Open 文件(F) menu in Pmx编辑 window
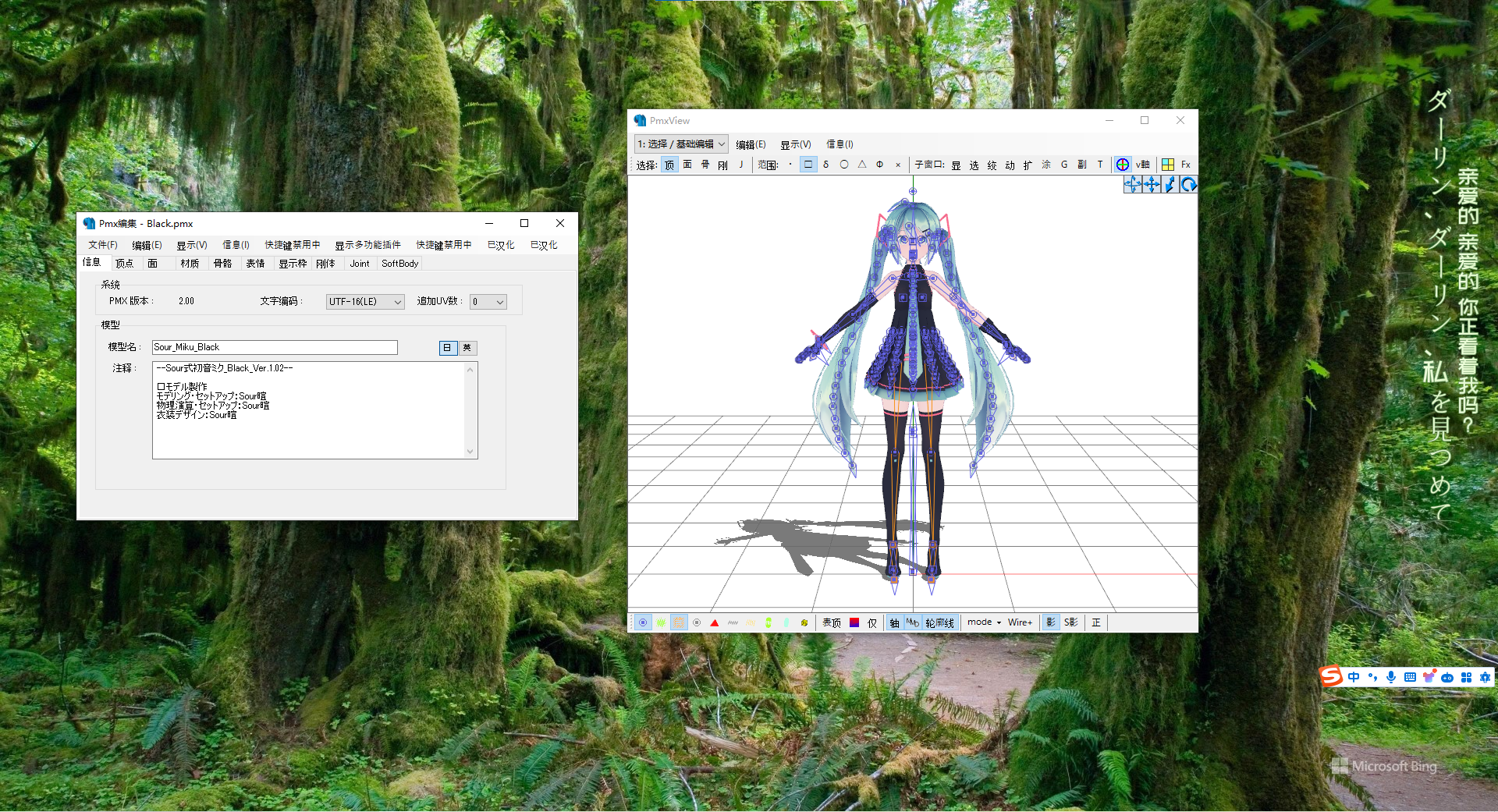 click(x=103, y=245)
